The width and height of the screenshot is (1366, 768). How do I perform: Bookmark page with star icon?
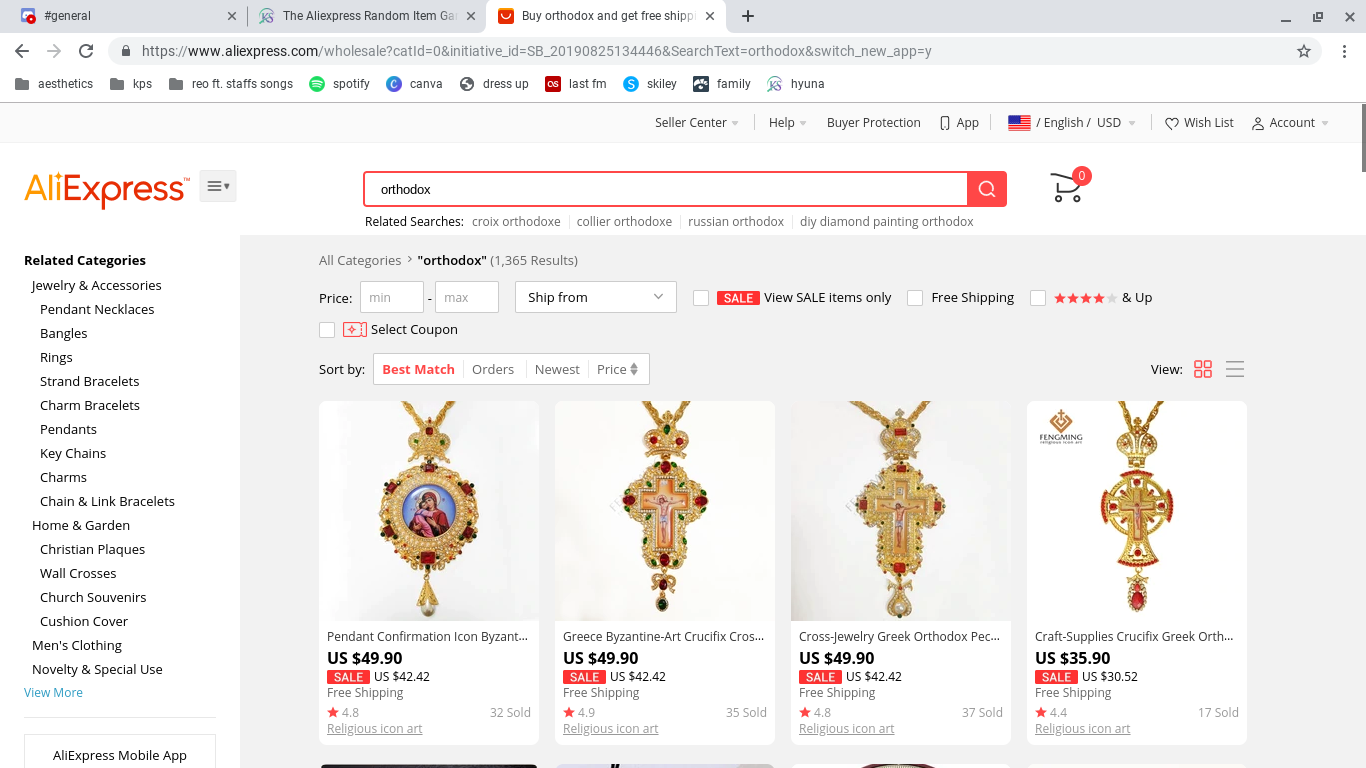[1304, 51]
